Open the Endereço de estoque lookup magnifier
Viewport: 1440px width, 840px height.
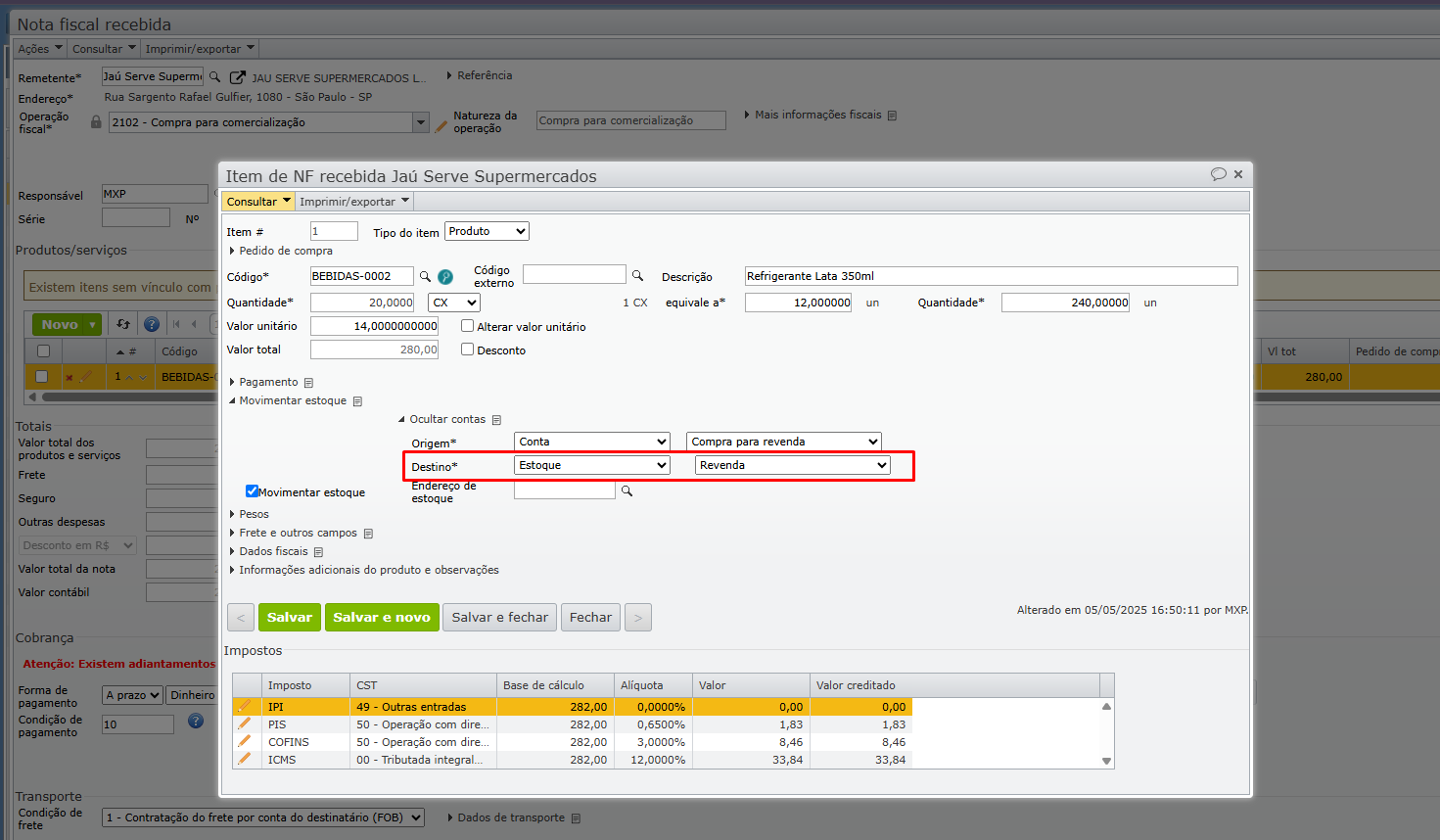pos(627,491)
